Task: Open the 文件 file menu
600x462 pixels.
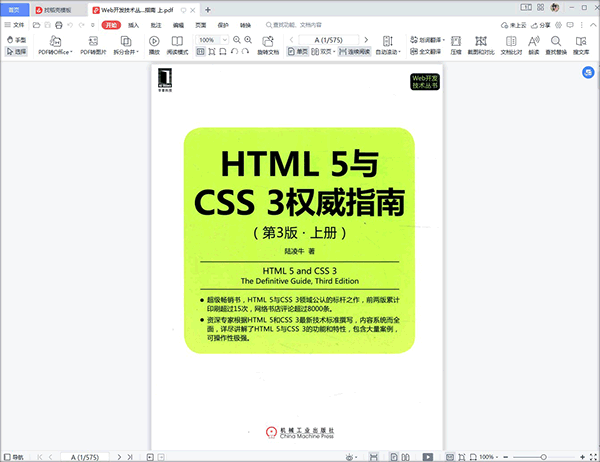Action: coord(14,25)
